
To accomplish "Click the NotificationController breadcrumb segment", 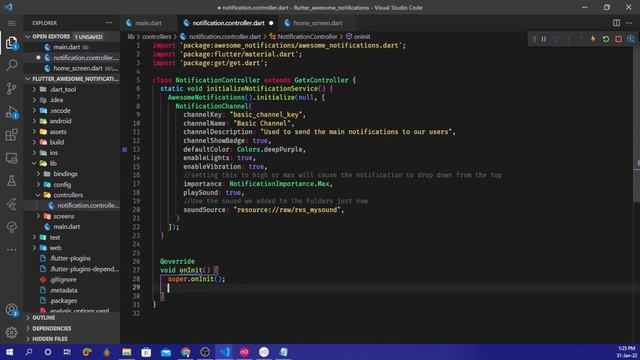I will 307,37.
